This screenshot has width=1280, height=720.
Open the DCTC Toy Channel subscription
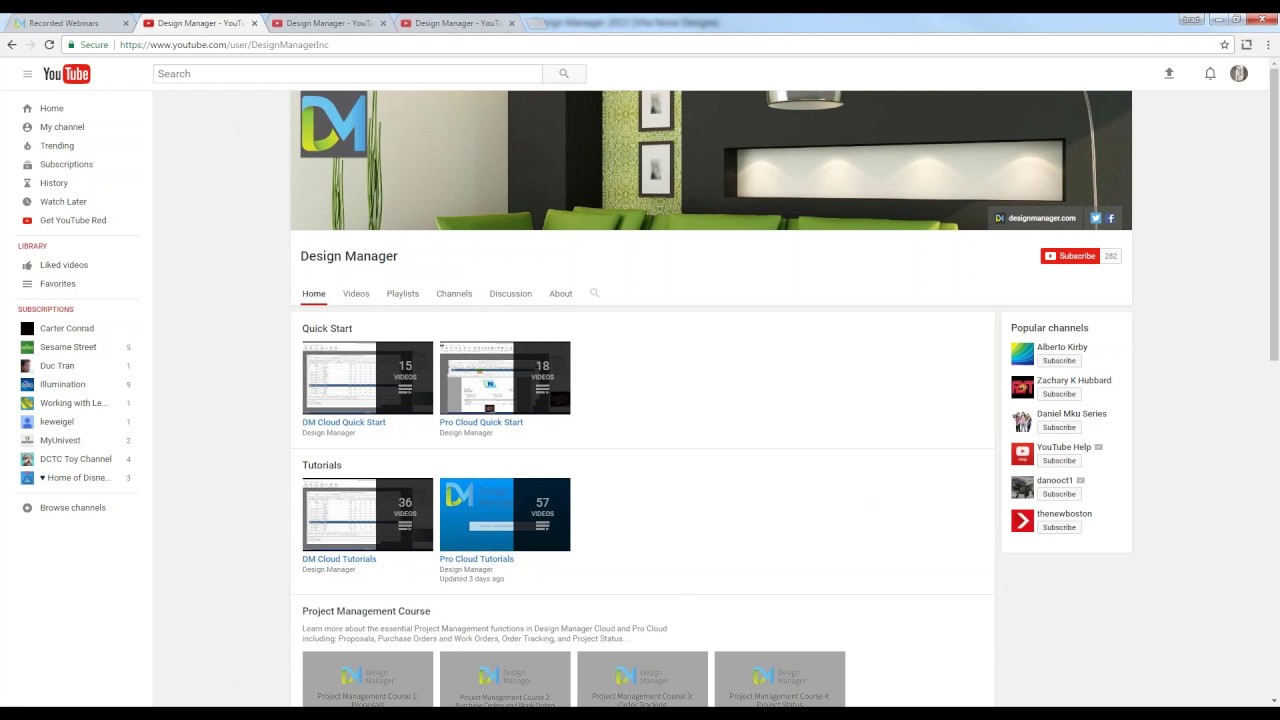point(78,459)
